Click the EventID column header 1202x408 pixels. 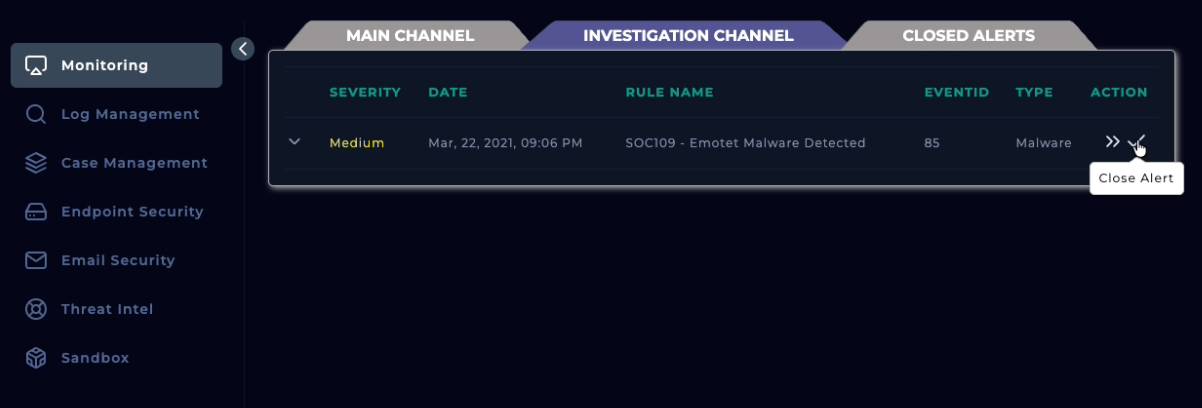click(x=956, y=93)
